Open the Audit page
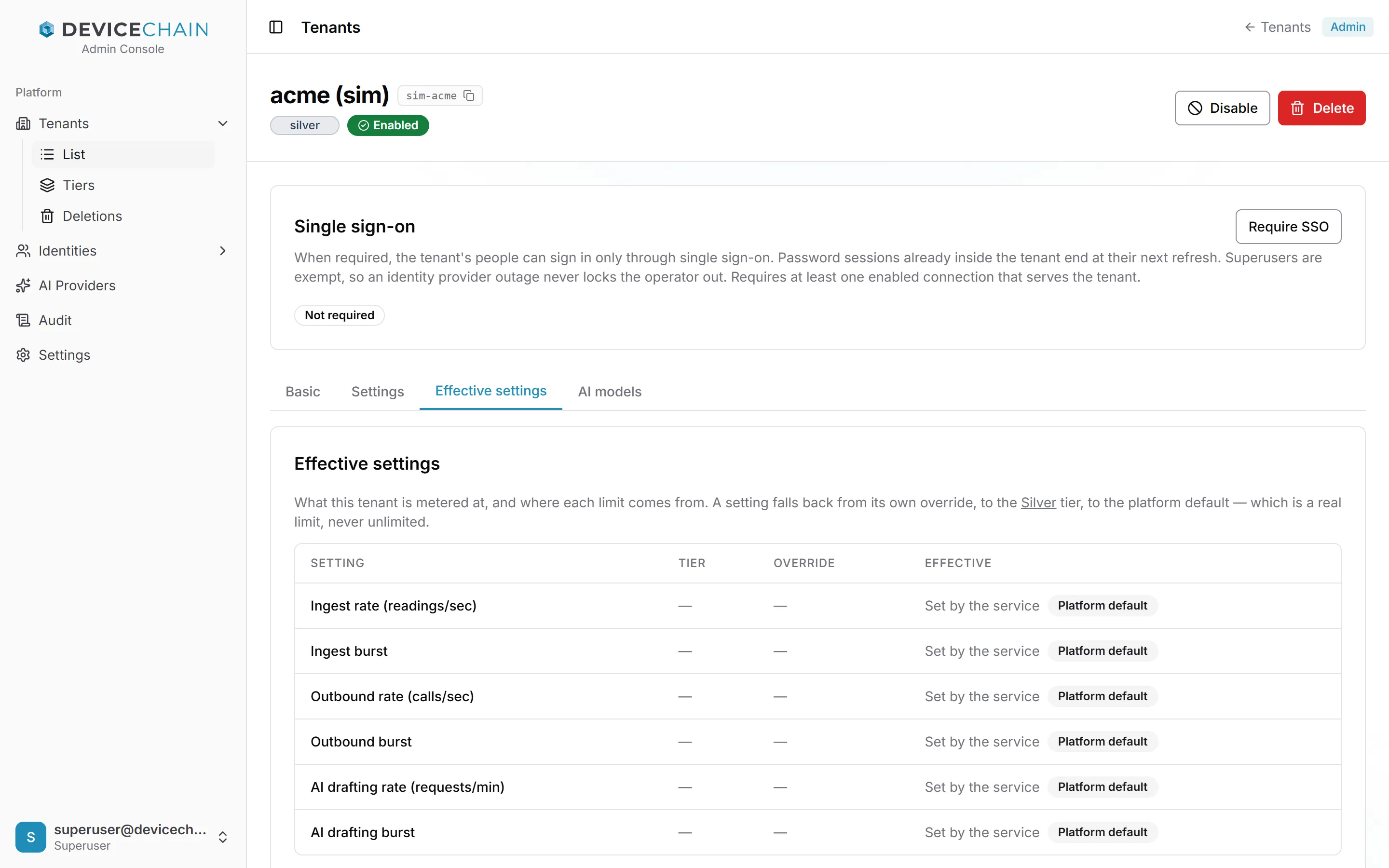1389x868 pixels. [x=55, y=320]
